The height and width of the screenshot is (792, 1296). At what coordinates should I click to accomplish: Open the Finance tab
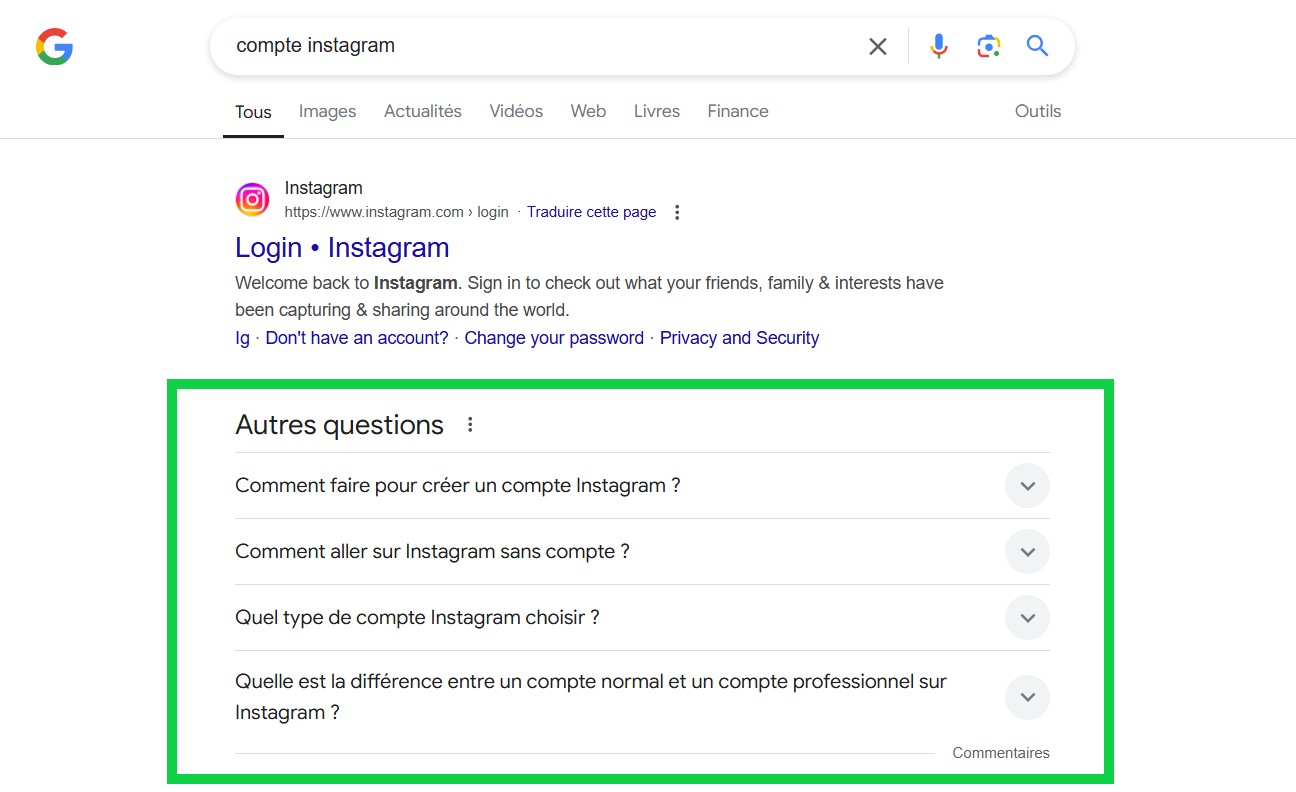click(x=738, y=111)
